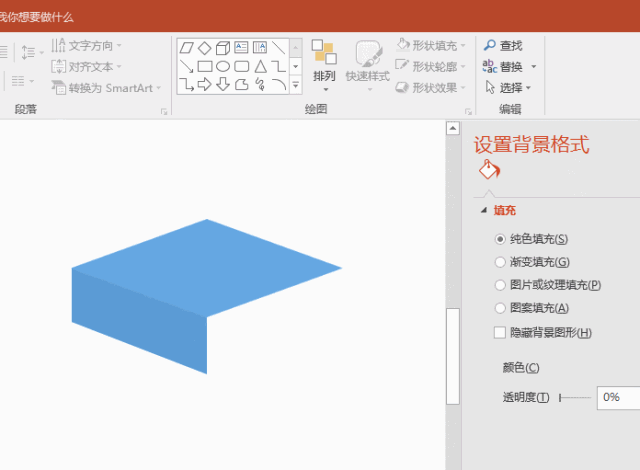Screen dimensions: 640x470
Task: Select the cube shape in gallery
Action: (223, 48)
